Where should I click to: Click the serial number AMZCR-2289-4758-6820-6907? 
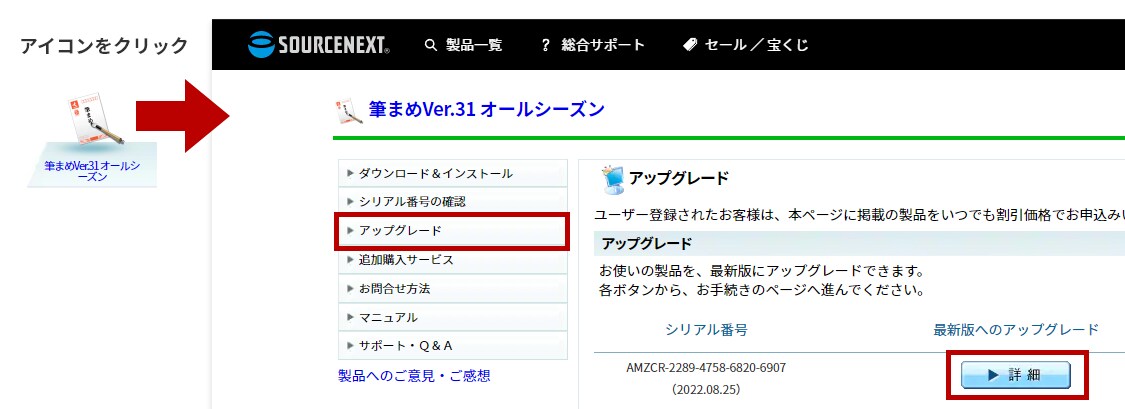(706, 367)
